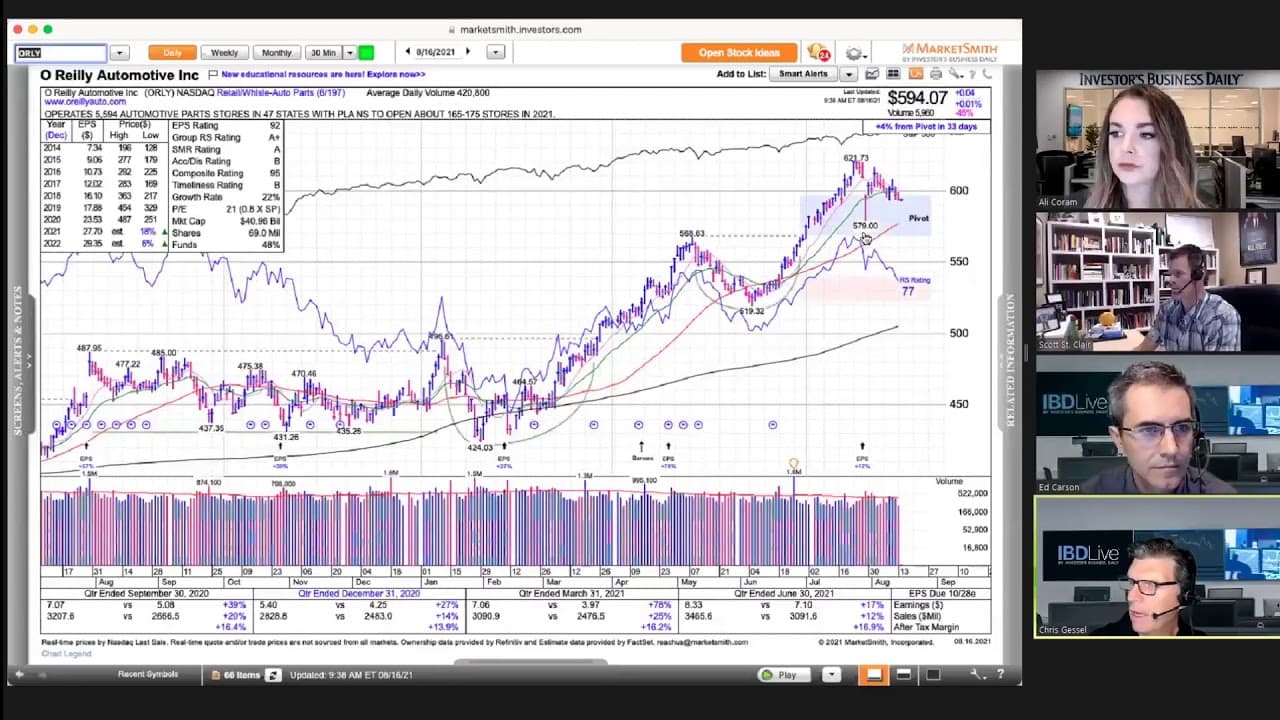Image resolution: width=1280 pixels, height=720 pixels.
Task: Toggle the green real-time indicator button
Action: pos(366,53)
